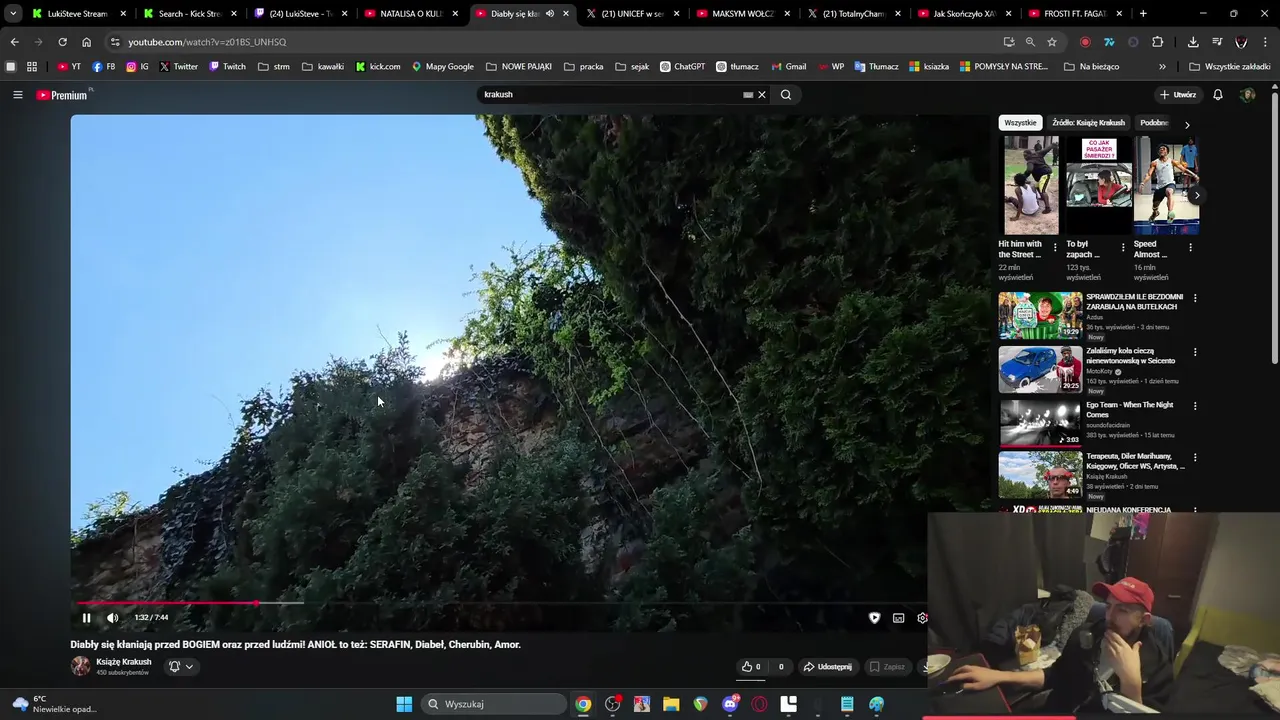Open the 'Twitch' bookmark
The width and height of the screenshot is (1280, 720).
(x=227, y=67)
